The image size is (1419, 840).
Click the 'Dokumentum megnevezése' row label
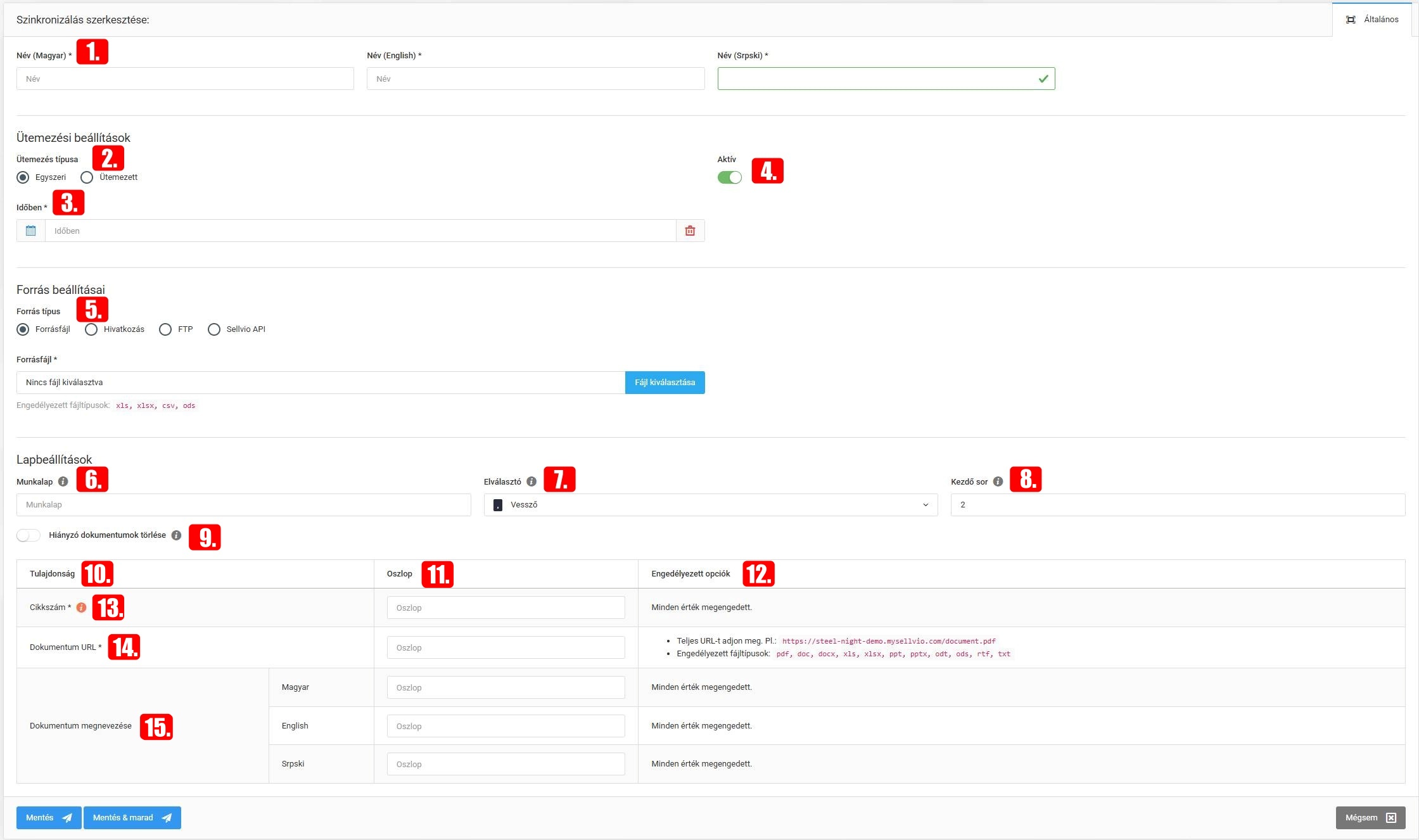click(80, 726)
